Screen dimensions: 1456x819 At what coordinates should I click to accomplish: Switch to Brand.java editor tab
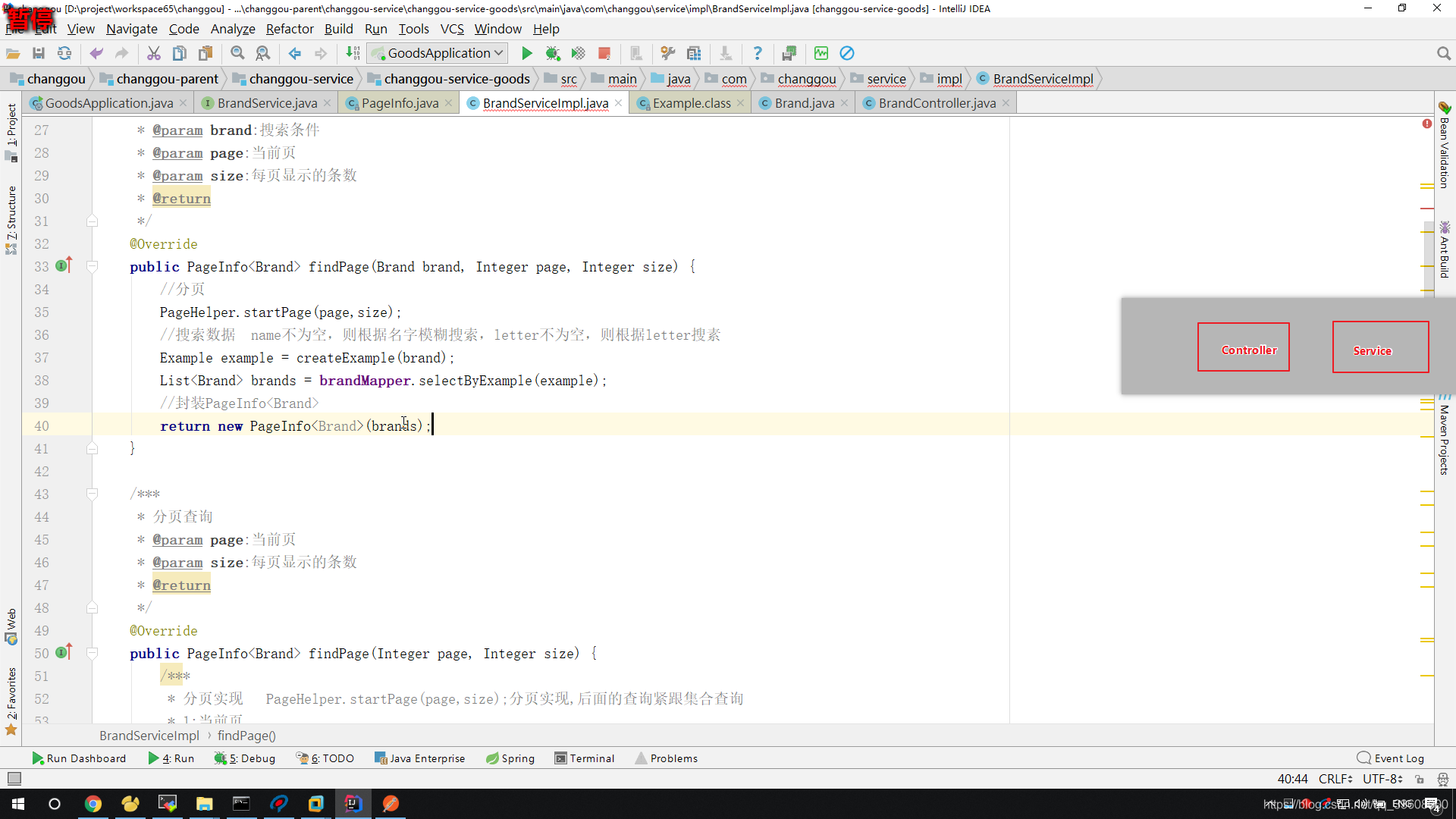click(805, 103)
